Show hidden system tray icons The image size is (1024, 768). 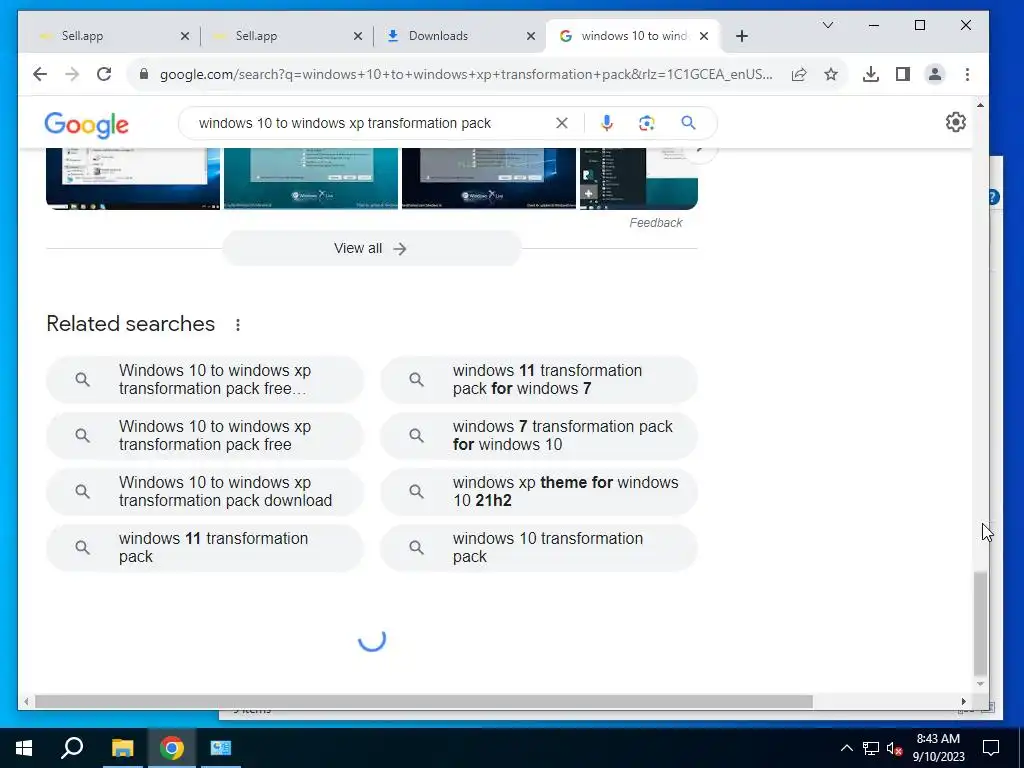point(846,748)
